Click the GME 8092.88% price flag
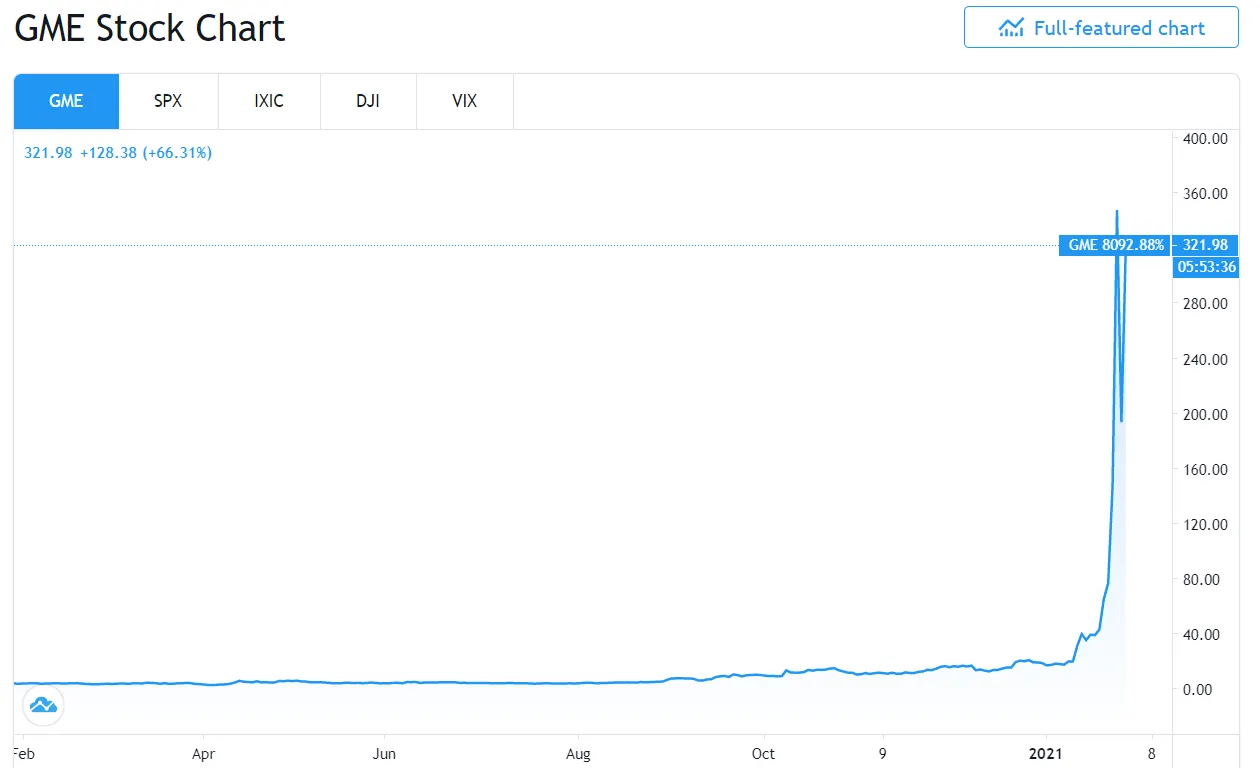Screen dimensions: 1260x768 pyautogui.click(x=1113, y=245)
